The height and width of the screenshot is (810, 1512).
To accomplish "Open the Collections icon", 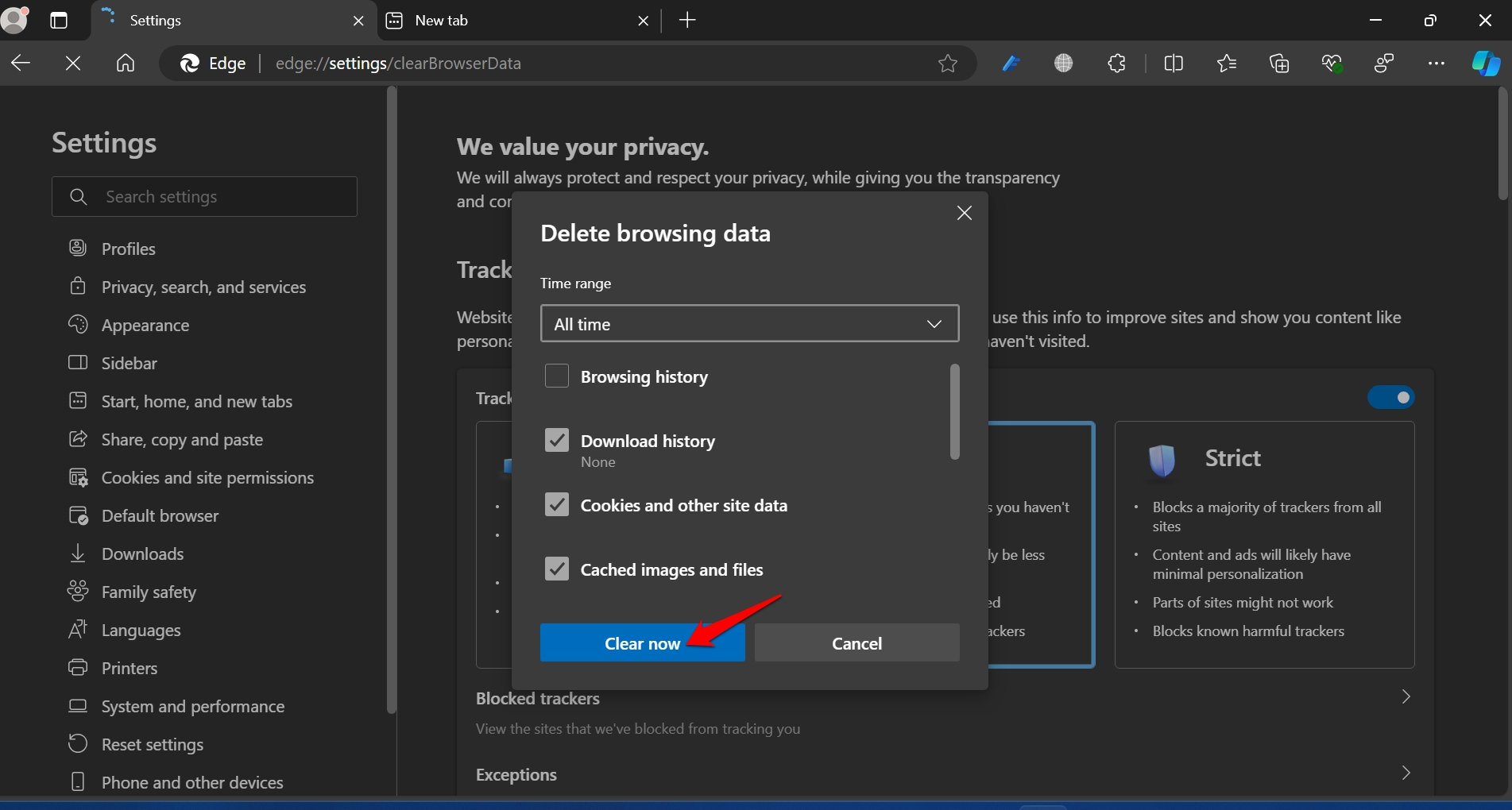I will coord(1279,63).
